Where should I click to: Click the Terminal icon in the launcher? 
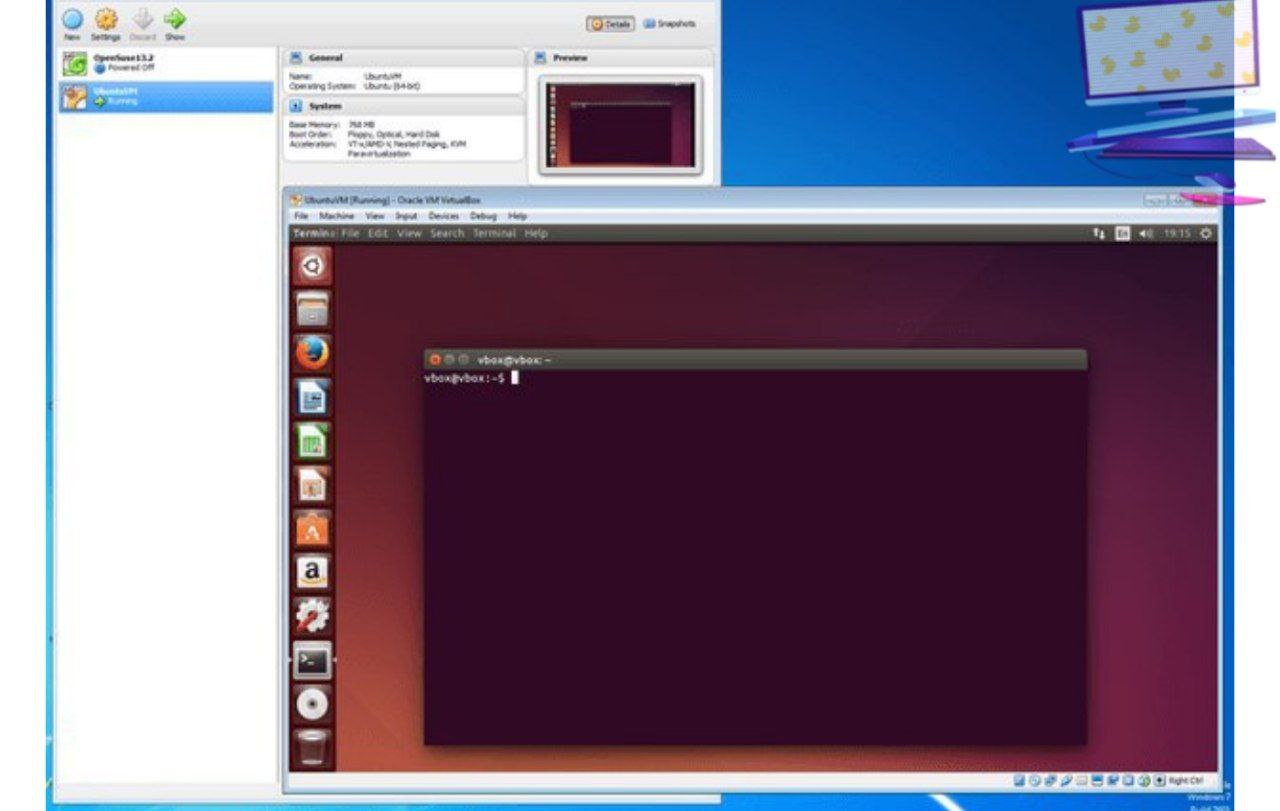(x=313, y=660)
